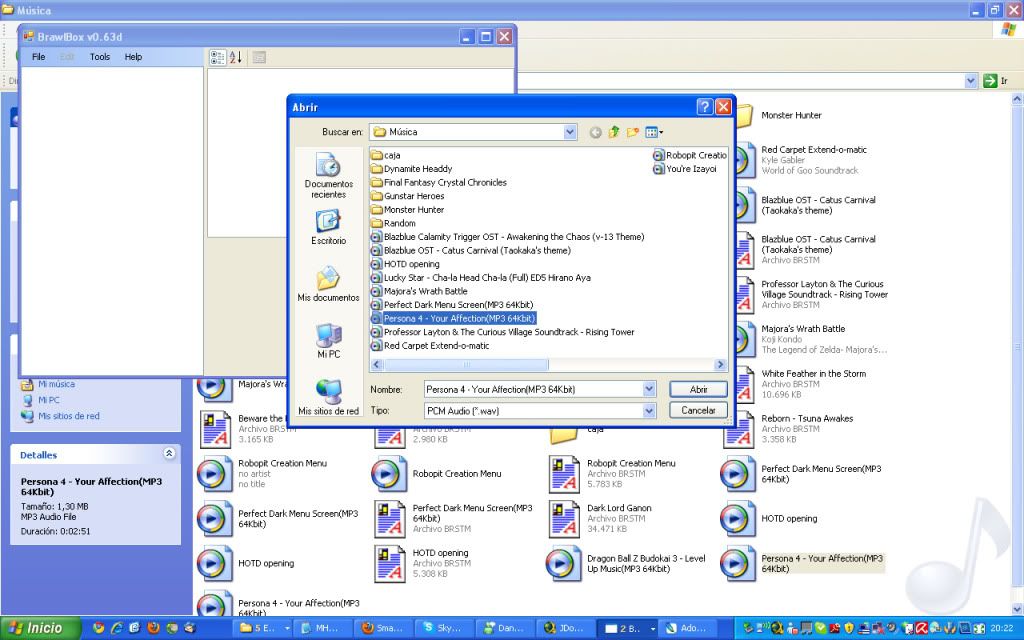Open the BrawlBox Tools menu
Viewport: 1024px width, 640px height.
pos(100,57)
